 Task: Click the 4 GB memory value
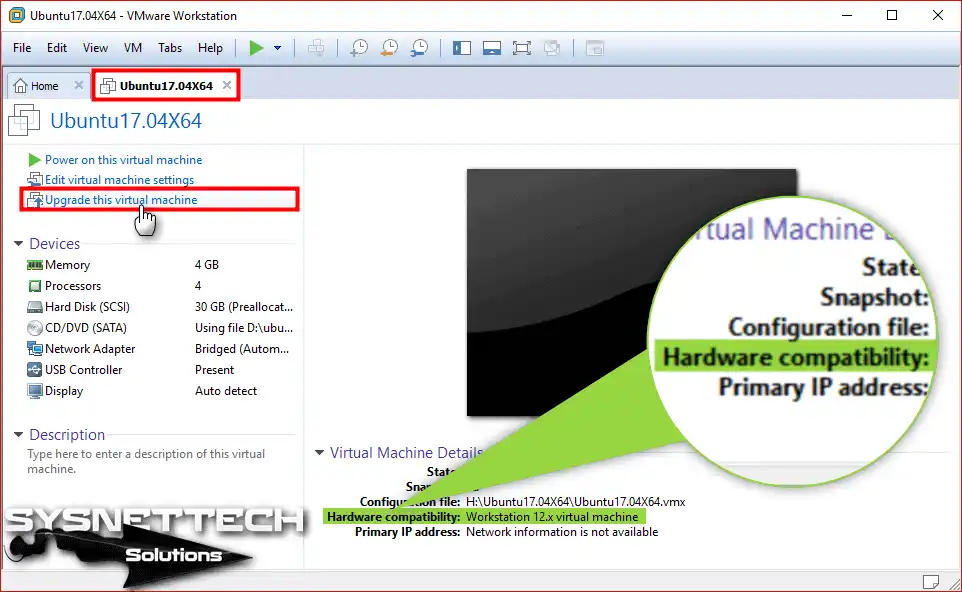tap(207, 265)
